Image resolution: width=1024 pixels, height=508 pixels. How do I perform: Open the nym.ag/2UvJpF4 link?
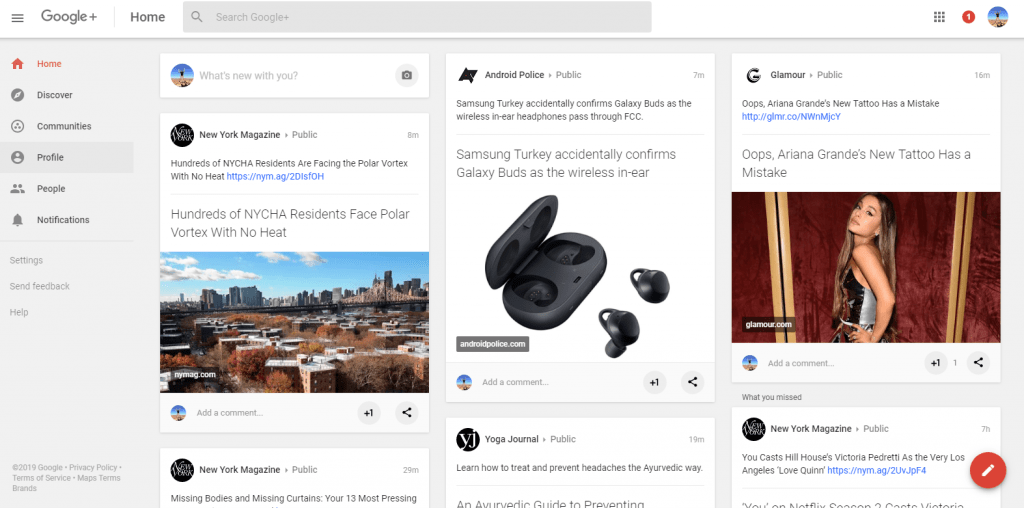point(876,470)
